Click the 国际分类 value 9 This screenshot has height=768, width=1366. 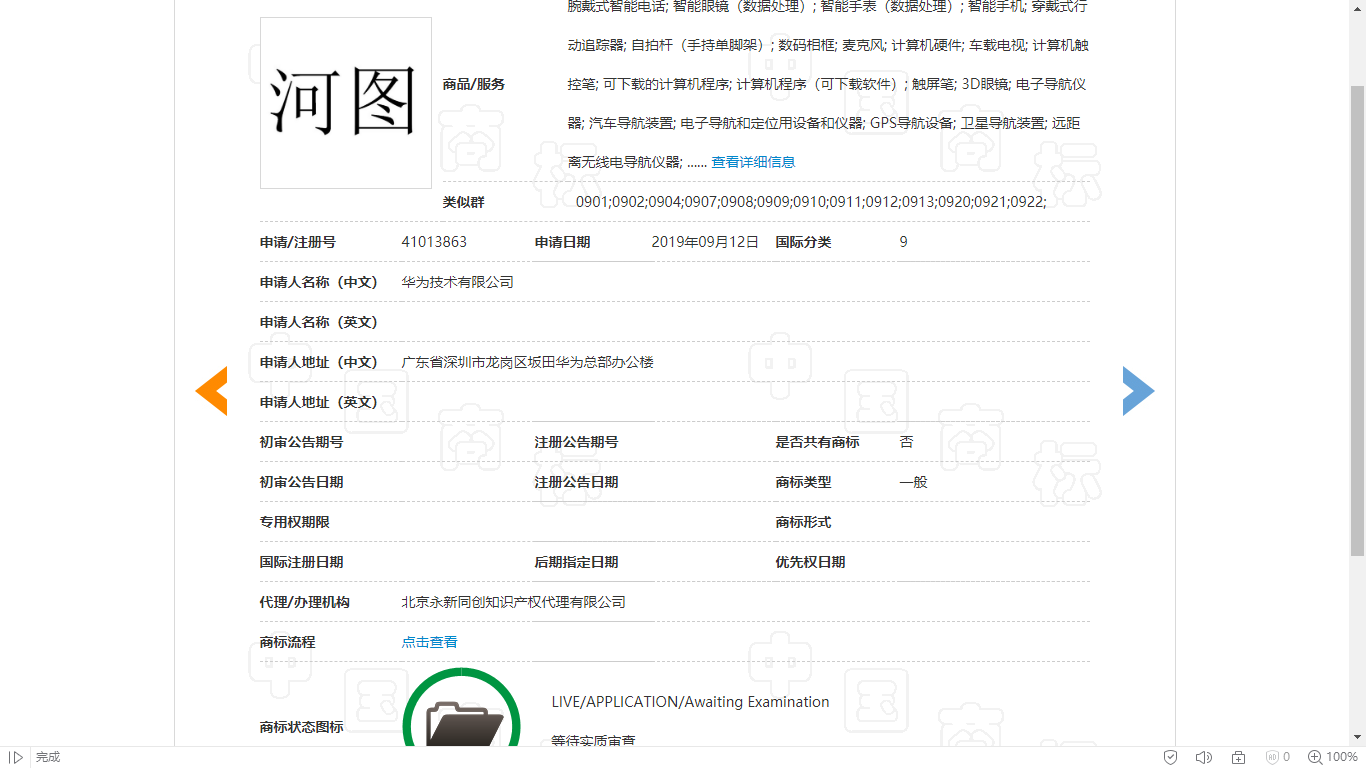[x=903, y=242]
